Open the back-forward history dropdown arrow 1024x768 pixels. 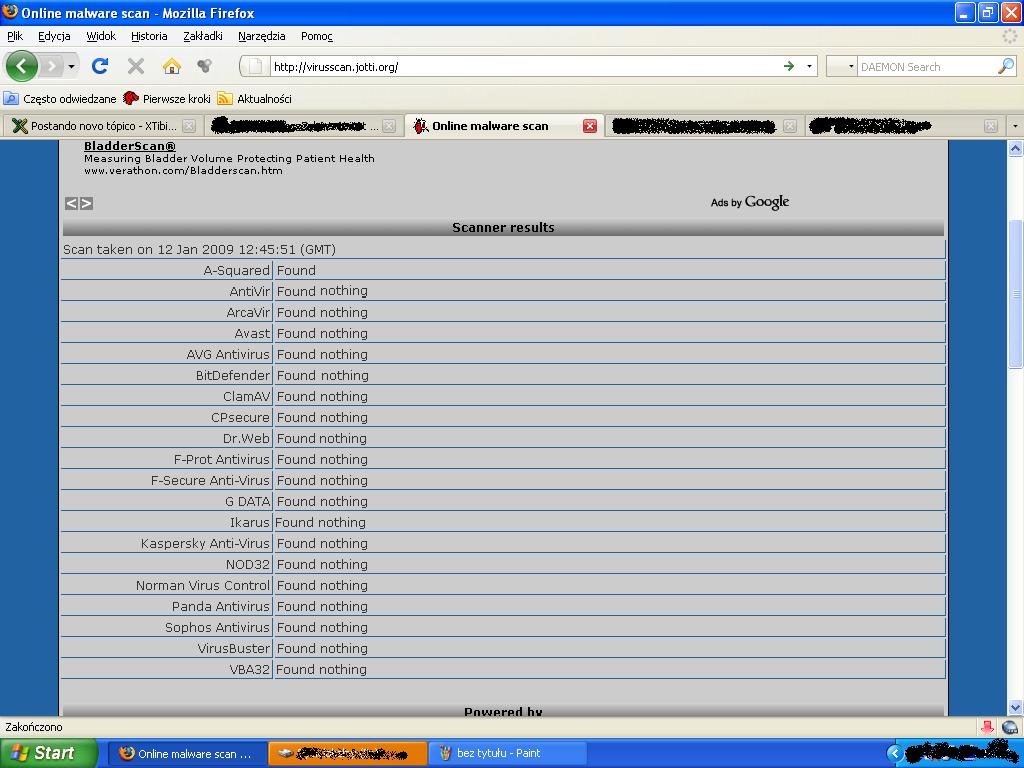tap(71, 67)
